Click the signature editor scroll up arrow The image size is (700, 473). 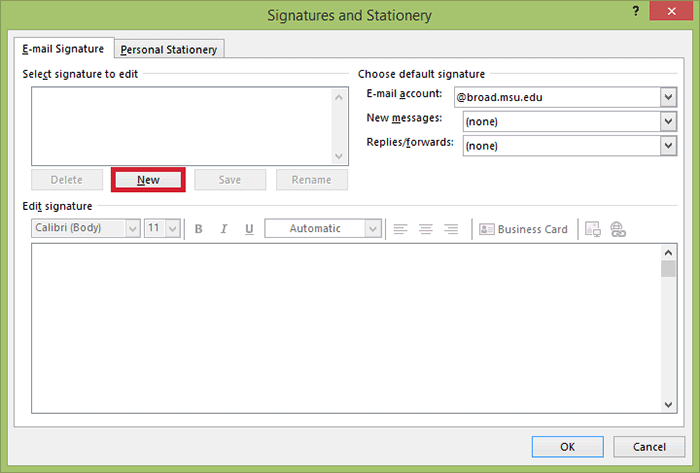tap(668, 253)
